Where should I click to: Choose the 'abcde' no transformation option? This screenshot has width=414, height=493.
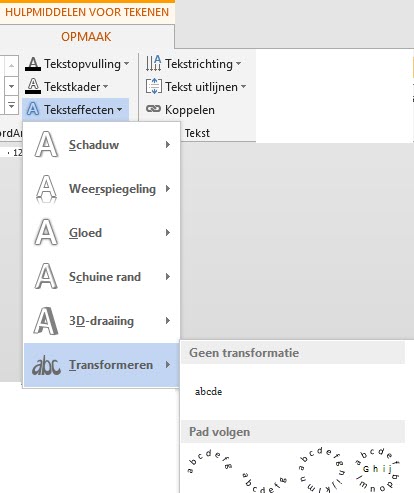click(209, 391)
